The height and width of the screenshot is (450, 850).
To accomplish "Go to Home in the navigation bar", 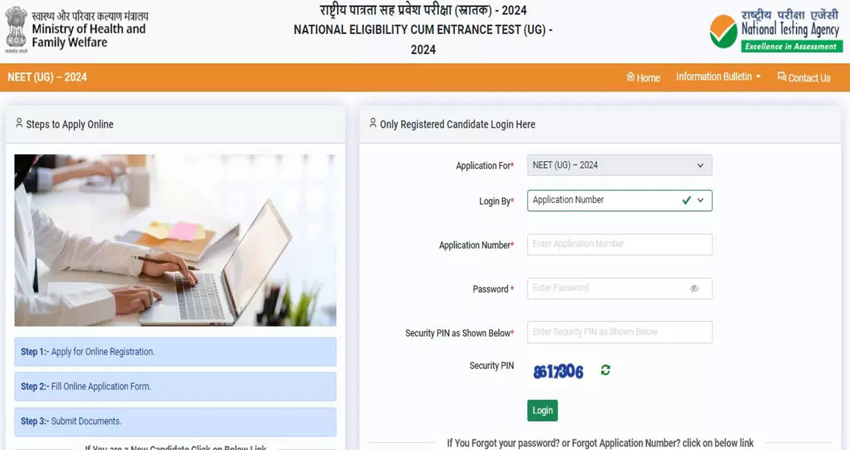I will pyautogui.click(x=643, y=78).
